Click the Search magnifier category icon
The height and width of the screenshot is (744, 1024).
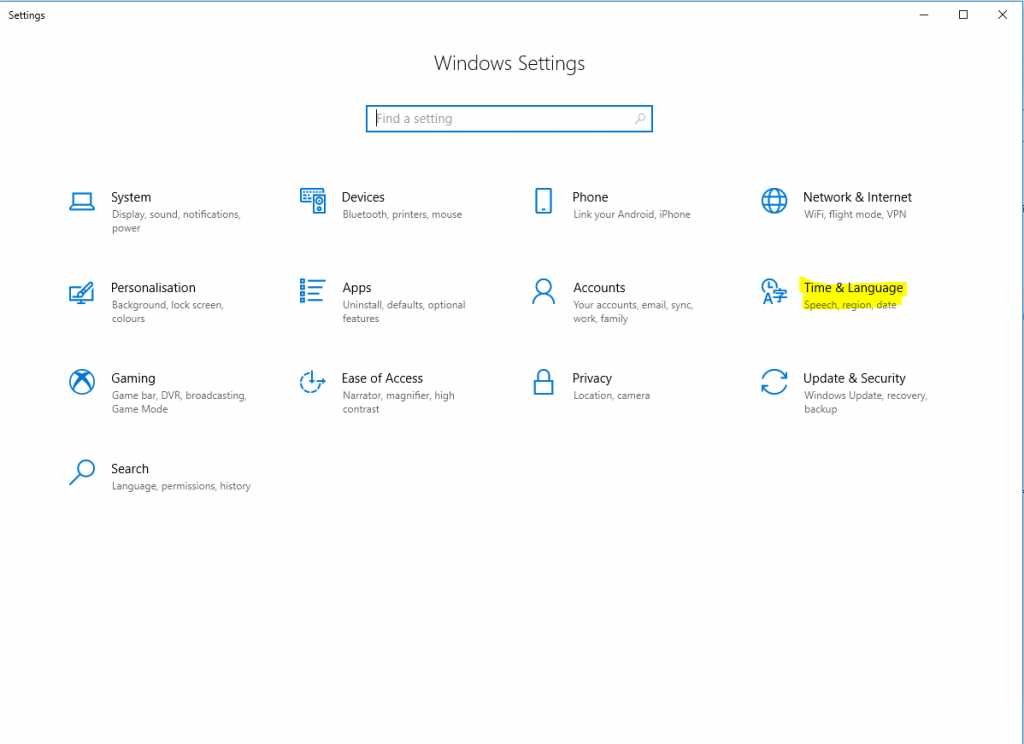pos(82,472)
